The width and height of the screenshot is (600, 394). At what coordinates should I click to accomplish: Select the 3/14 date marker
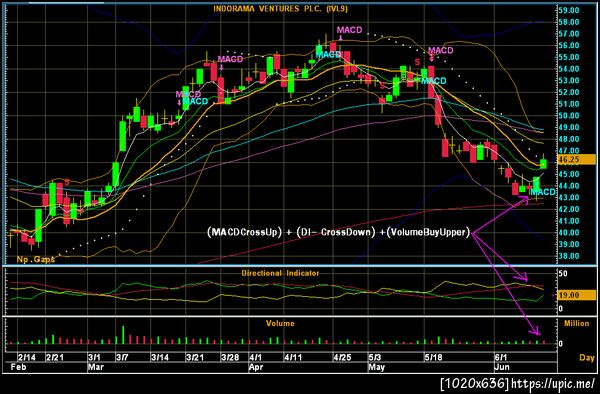(x=160, y=358)
